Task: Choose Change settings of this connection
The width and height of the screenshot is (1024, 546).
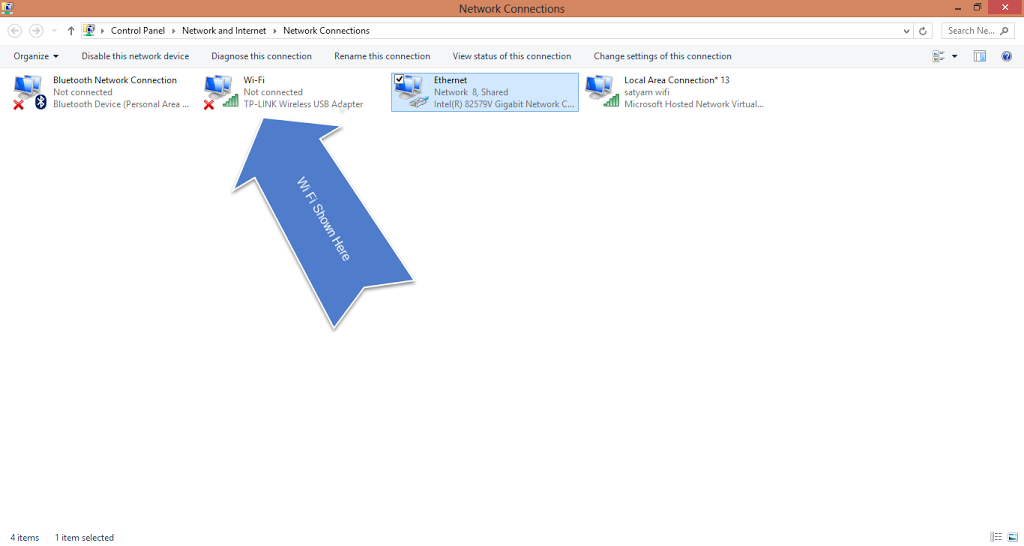Action: tap(662, 56)
